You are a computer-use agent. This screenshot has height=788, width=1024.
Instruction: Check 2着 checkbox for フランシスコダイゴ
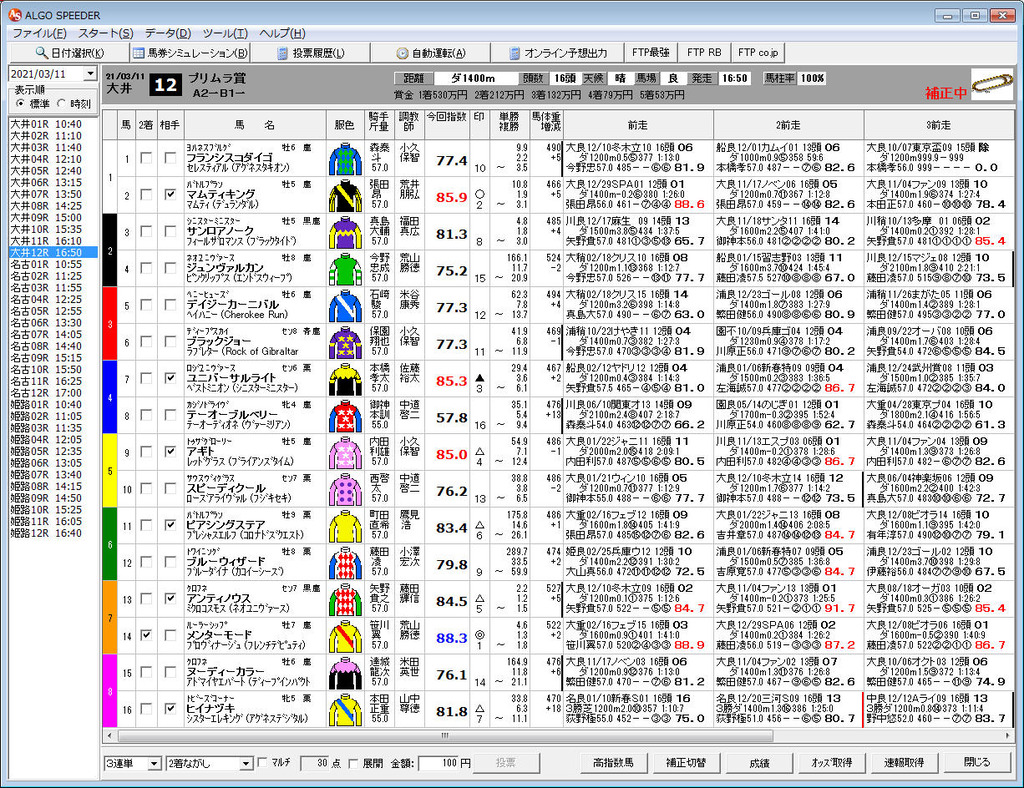coord(146,157)
